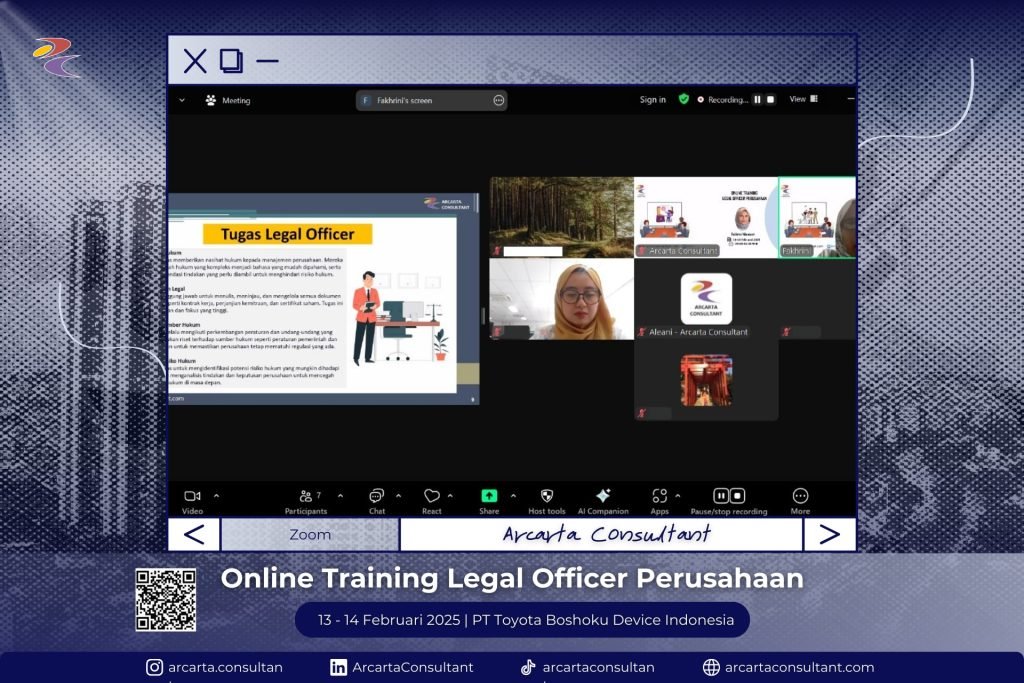Expand the Video options caret

(216, 495)
